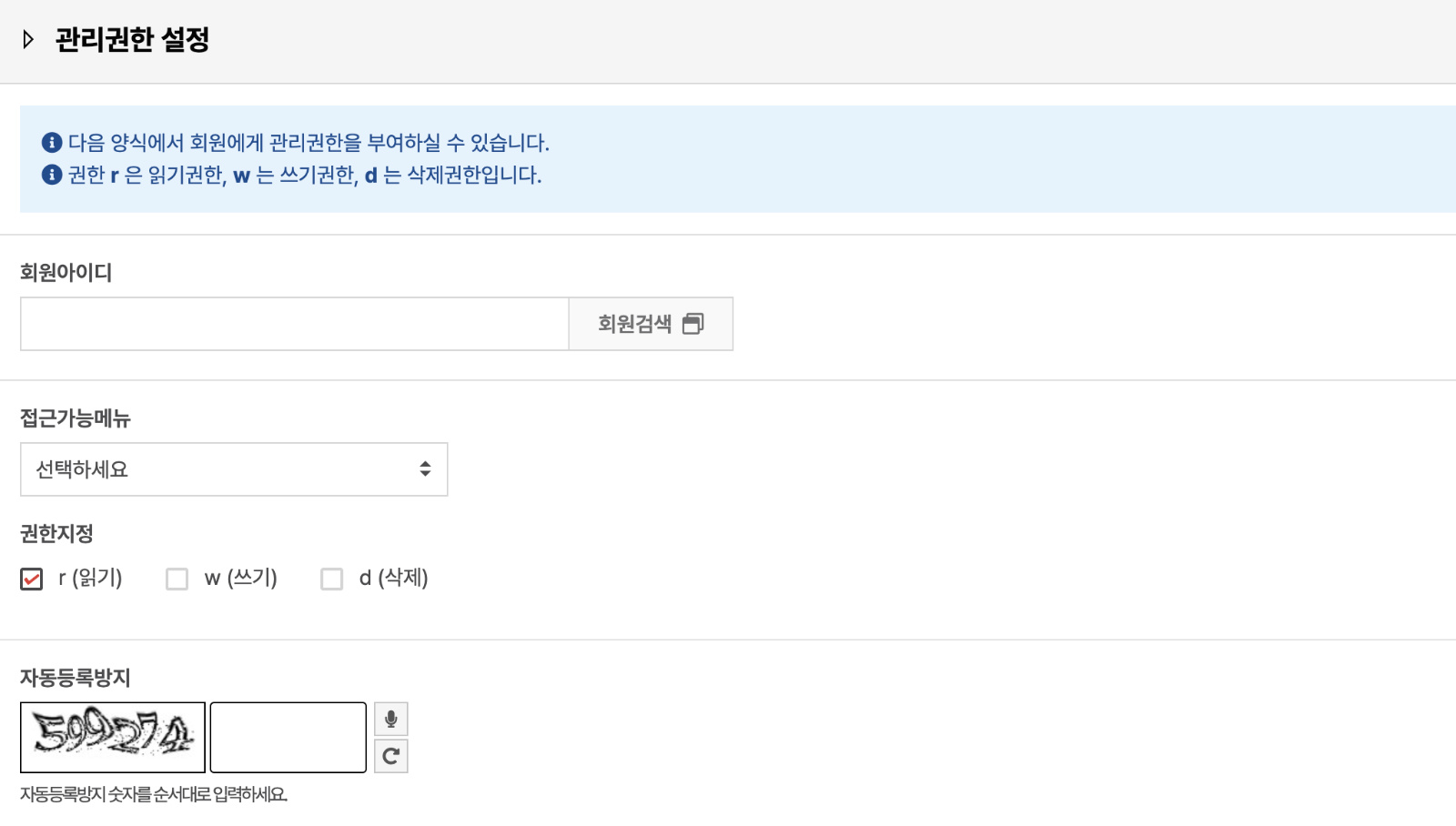Click the d (삭제) label text
1456x826 pixels.
click(394, 578)
